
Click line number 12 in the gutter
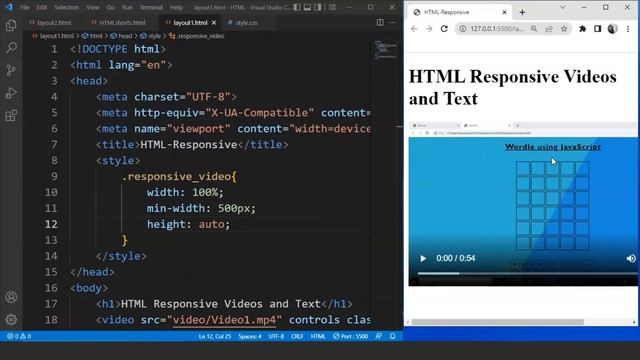(x=51, y=224)
